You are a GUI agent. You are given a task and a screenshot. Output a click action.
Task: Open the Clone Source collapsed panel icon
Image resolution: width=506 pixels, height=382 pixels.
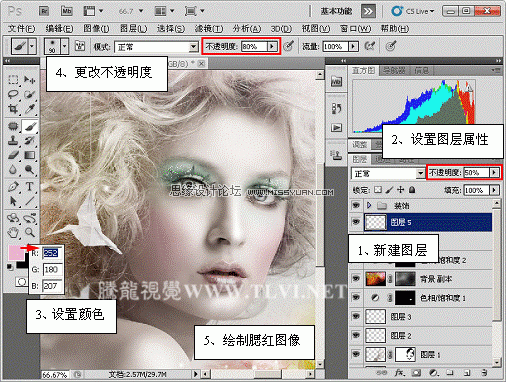tap(336, 155)
